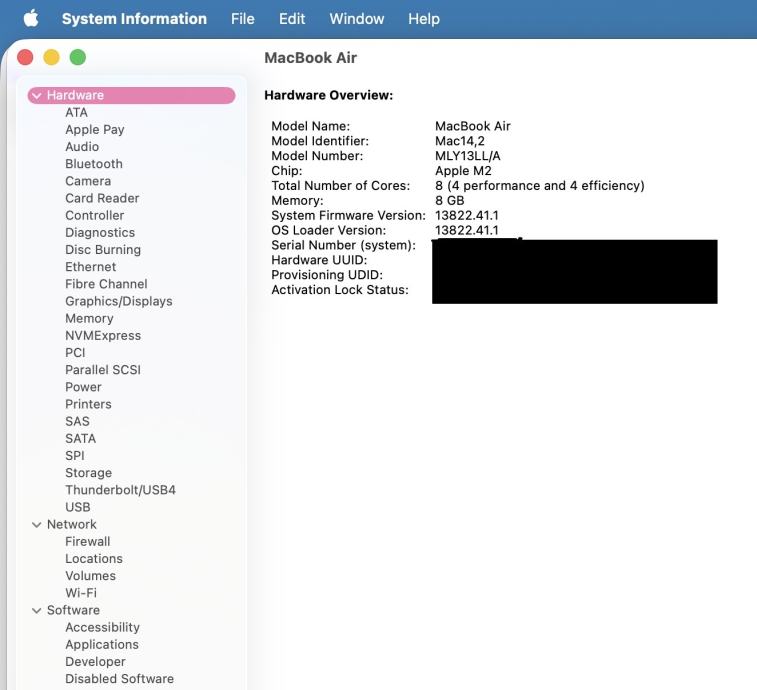Click the MacBook Air window title
Image resolution: width=757 pixels, height=690 pixels.
(310, 57)
